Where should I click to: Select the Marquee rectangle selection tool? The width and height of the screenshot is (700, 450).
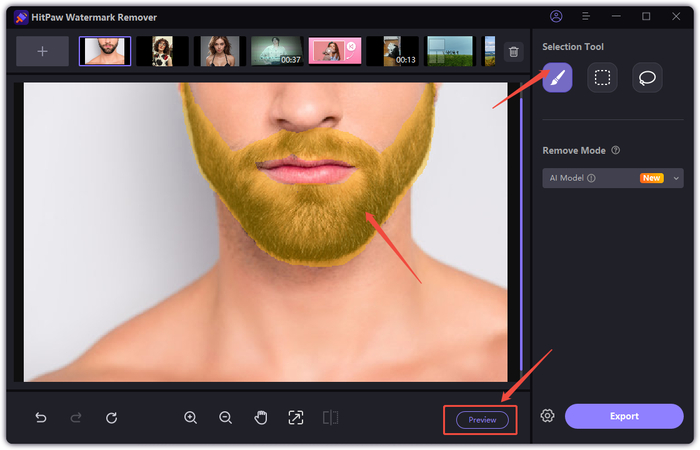602,78
